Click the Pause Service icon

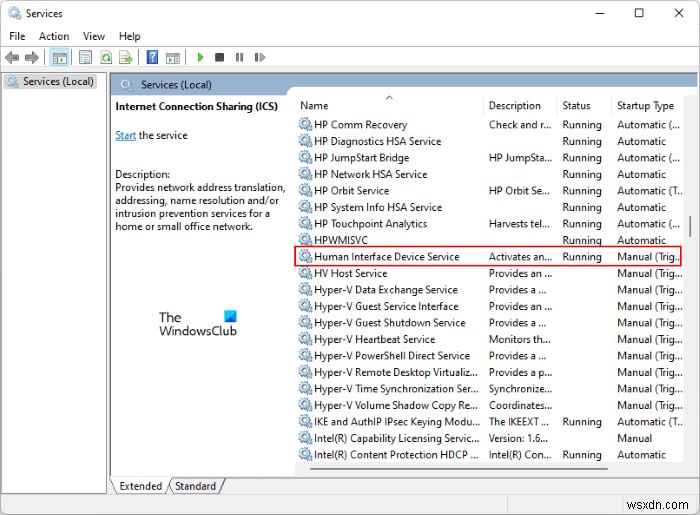coord(239,57)
